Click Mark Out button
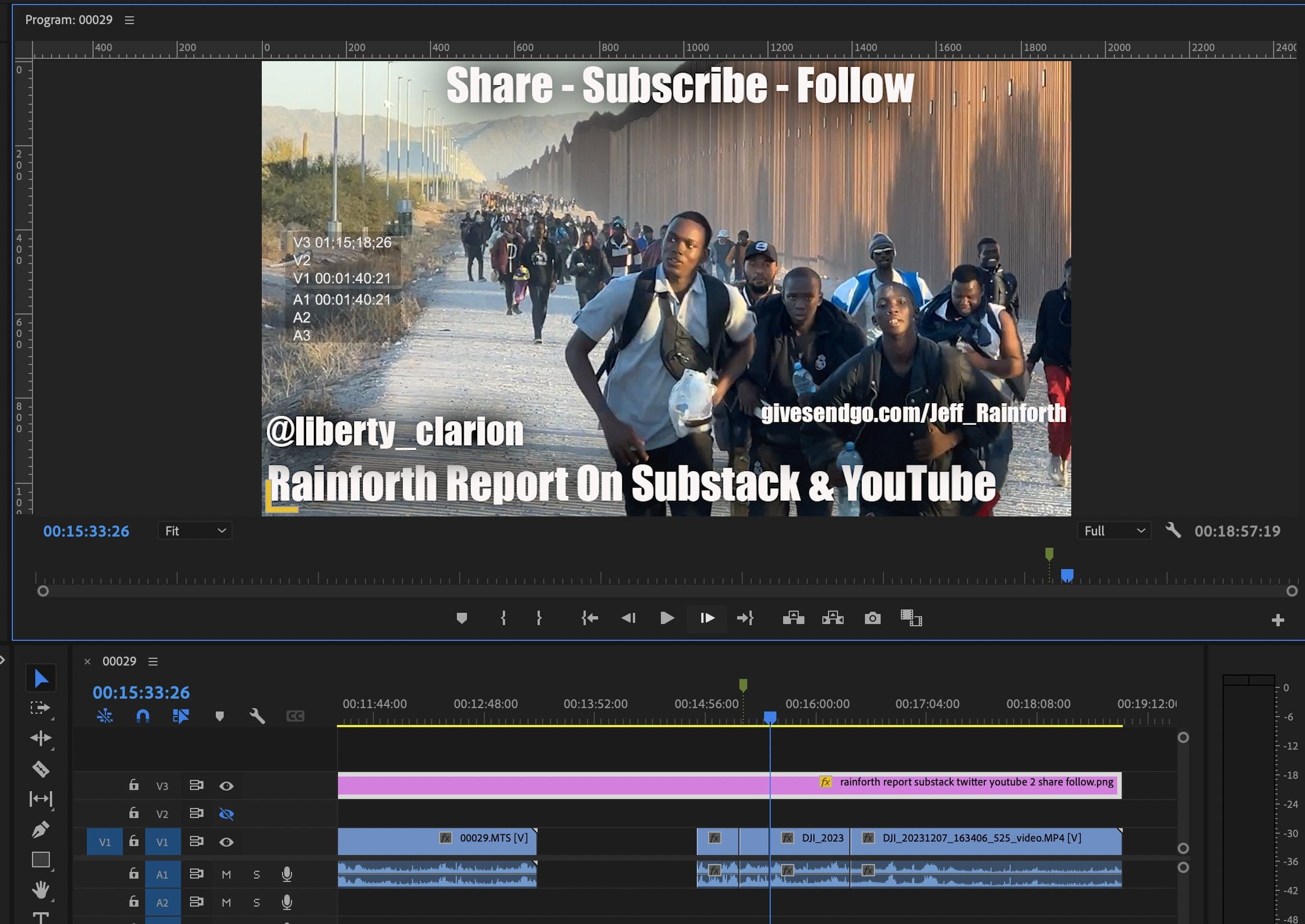Screen dimensions: 1305x924 (539, 618)
